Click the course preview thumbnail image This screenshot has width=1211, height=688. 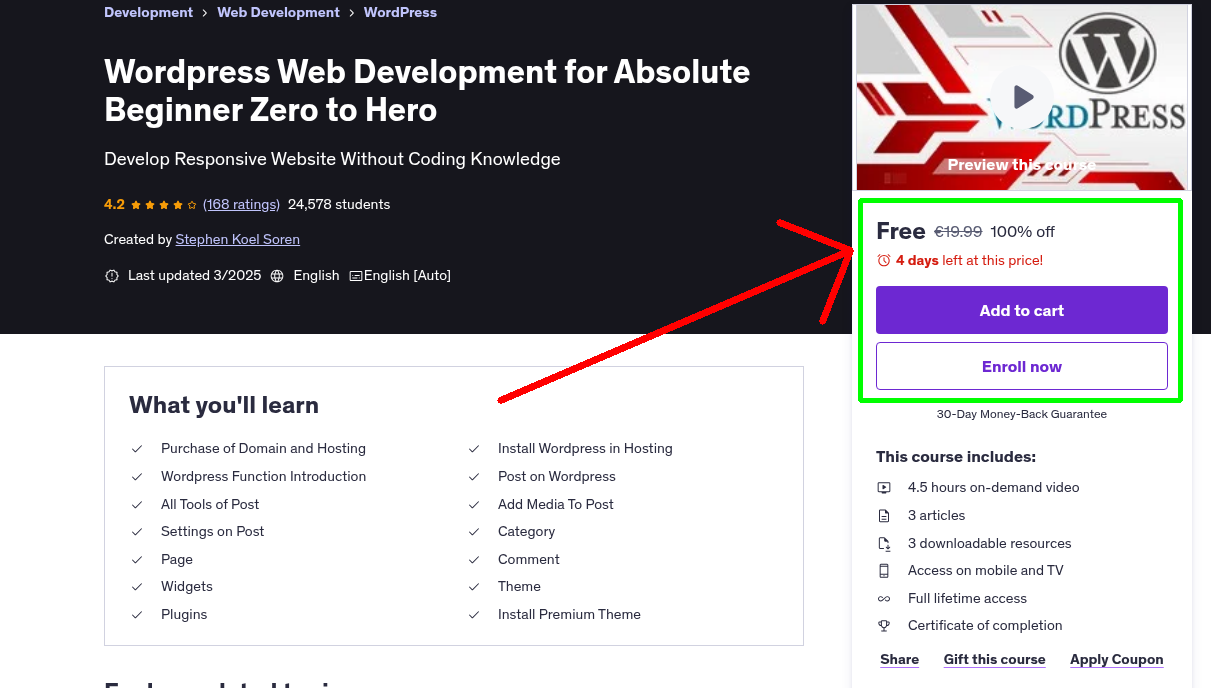coord(1022,97)
